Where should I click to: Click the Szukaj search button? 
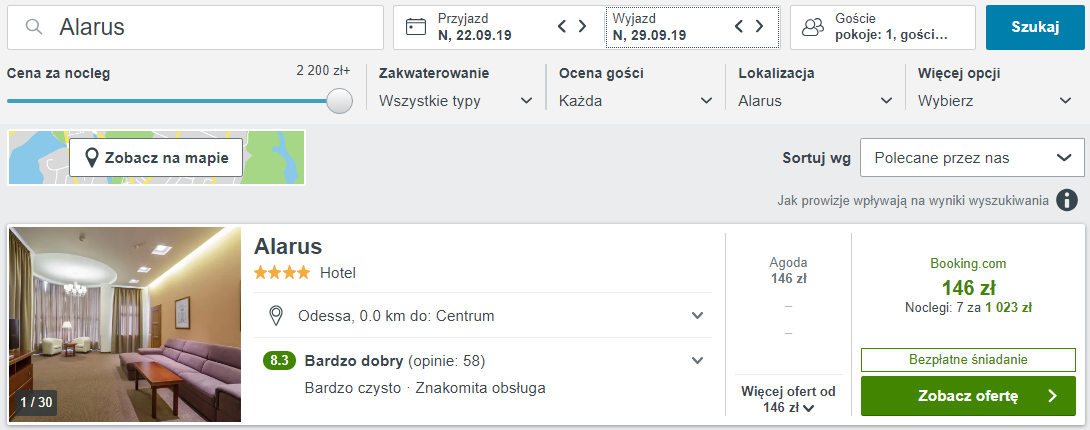(1034, 27)
